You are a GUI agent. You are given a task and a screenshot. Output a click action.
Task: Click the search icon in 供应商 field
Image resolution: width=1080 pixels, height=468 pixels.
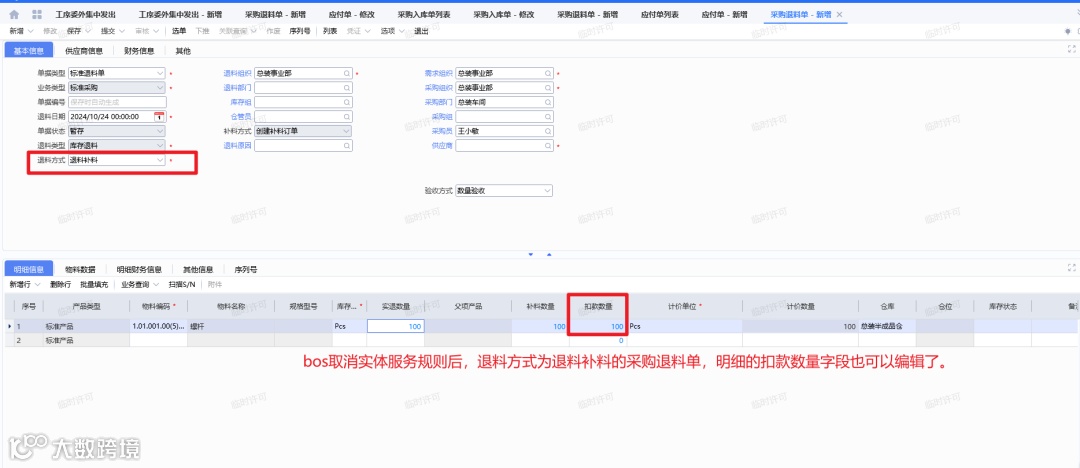pos(548,145)
